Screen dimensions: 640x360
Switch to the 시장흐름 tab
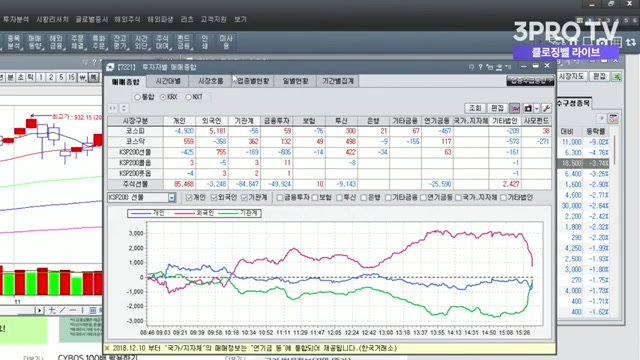[x=211, y=81]
